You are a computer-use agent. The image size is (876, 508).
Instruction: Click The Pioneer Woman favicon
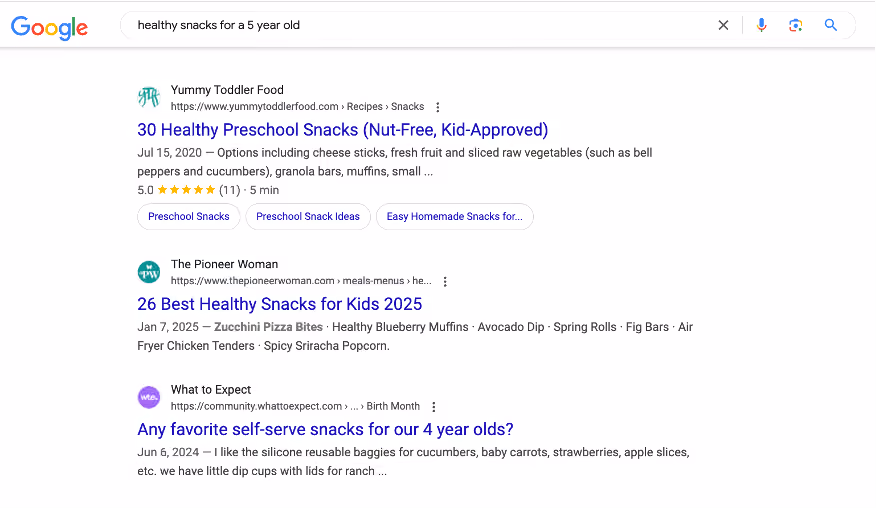point(149,272)
